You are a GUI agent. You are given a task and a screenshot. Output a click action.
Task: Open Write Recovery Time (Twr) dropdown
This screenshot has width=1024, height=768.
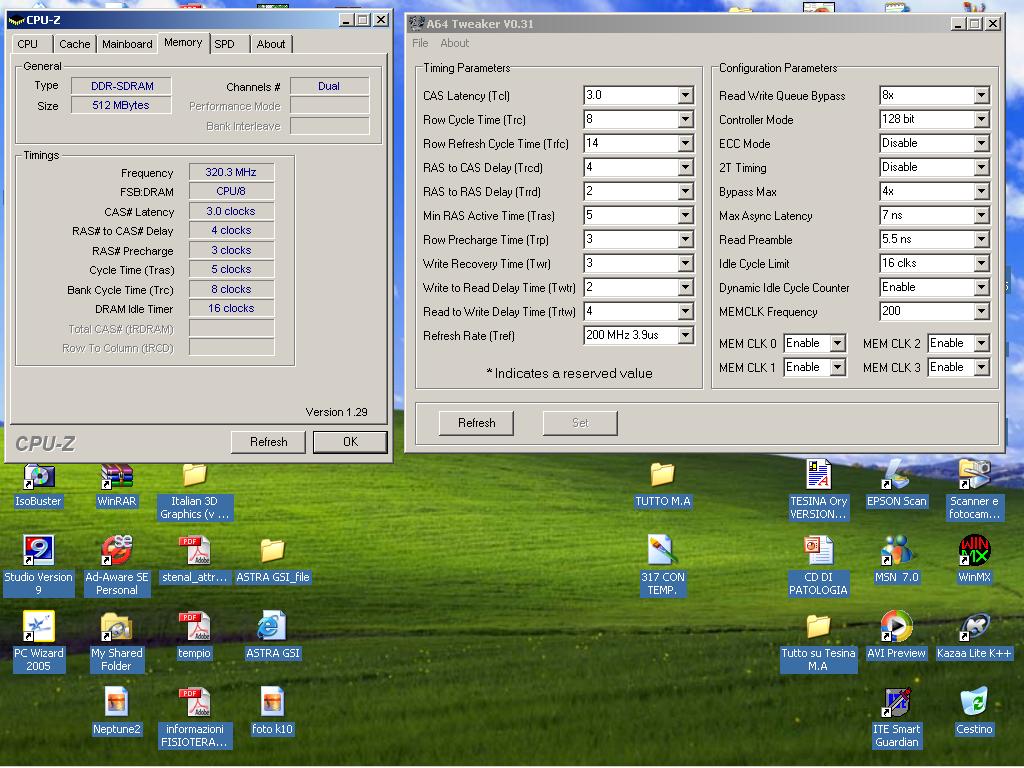685,264
